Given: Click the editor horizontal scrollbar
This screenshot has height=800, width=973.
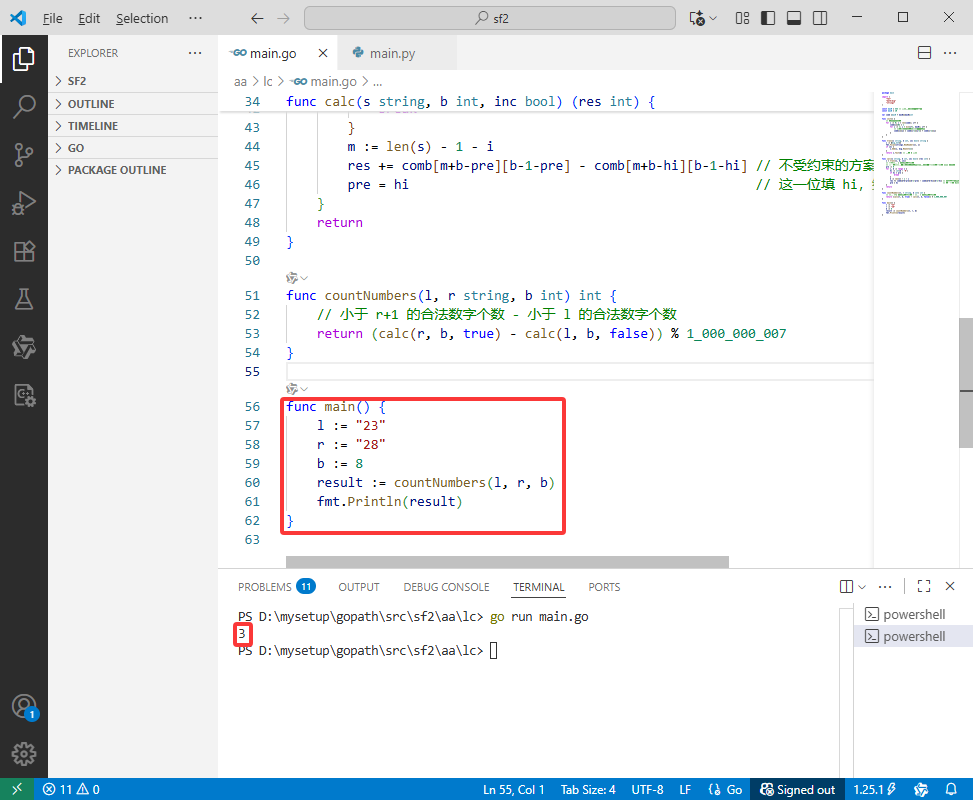Looking at the screenshot, I should [x=507, y=562].
